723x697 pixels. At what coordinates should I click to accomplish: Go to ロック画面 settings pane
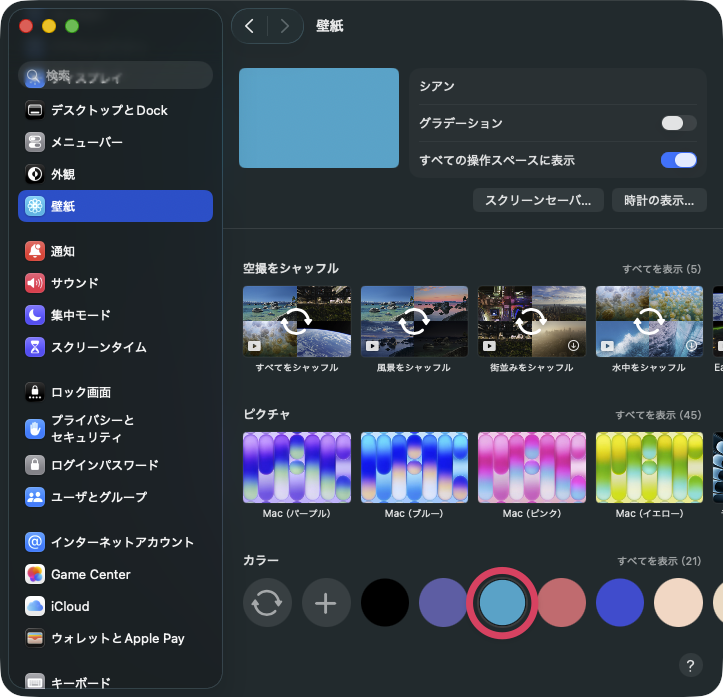81,392
